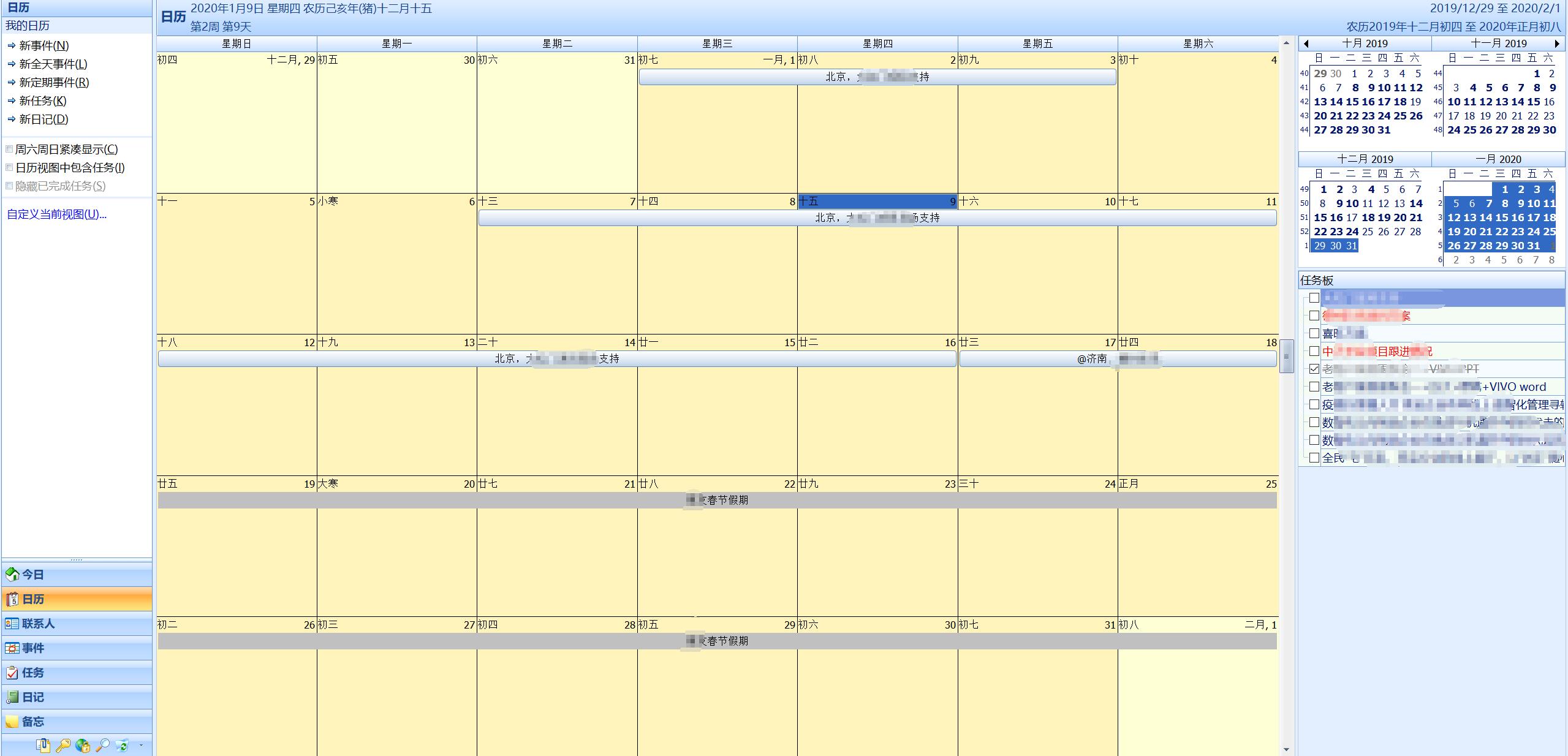Screen dimensions: 1568x756
Task: Open the 备忘 notes section
Action: [x=33, y=722]
